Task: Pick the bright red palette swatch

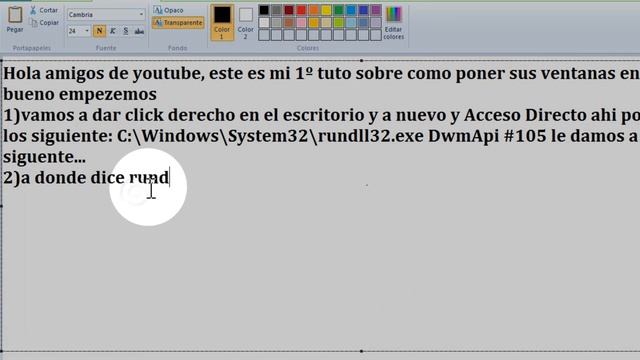Action: coord(301,10)
